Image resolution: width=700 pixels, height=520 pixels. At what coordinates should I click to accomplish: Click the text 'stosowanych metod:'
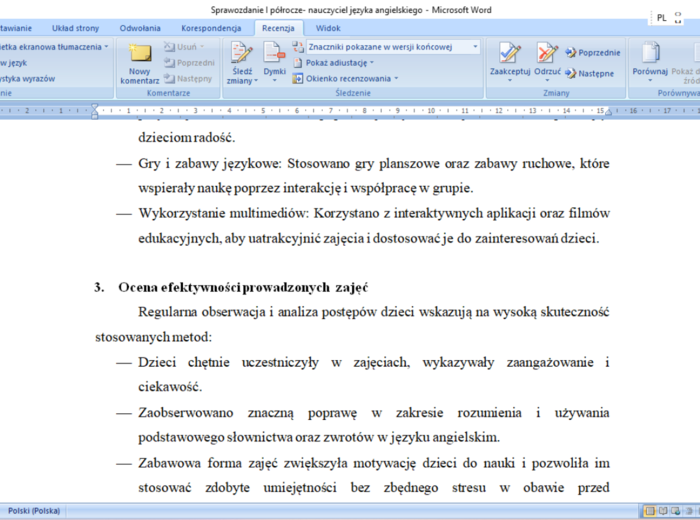(154, 337)
